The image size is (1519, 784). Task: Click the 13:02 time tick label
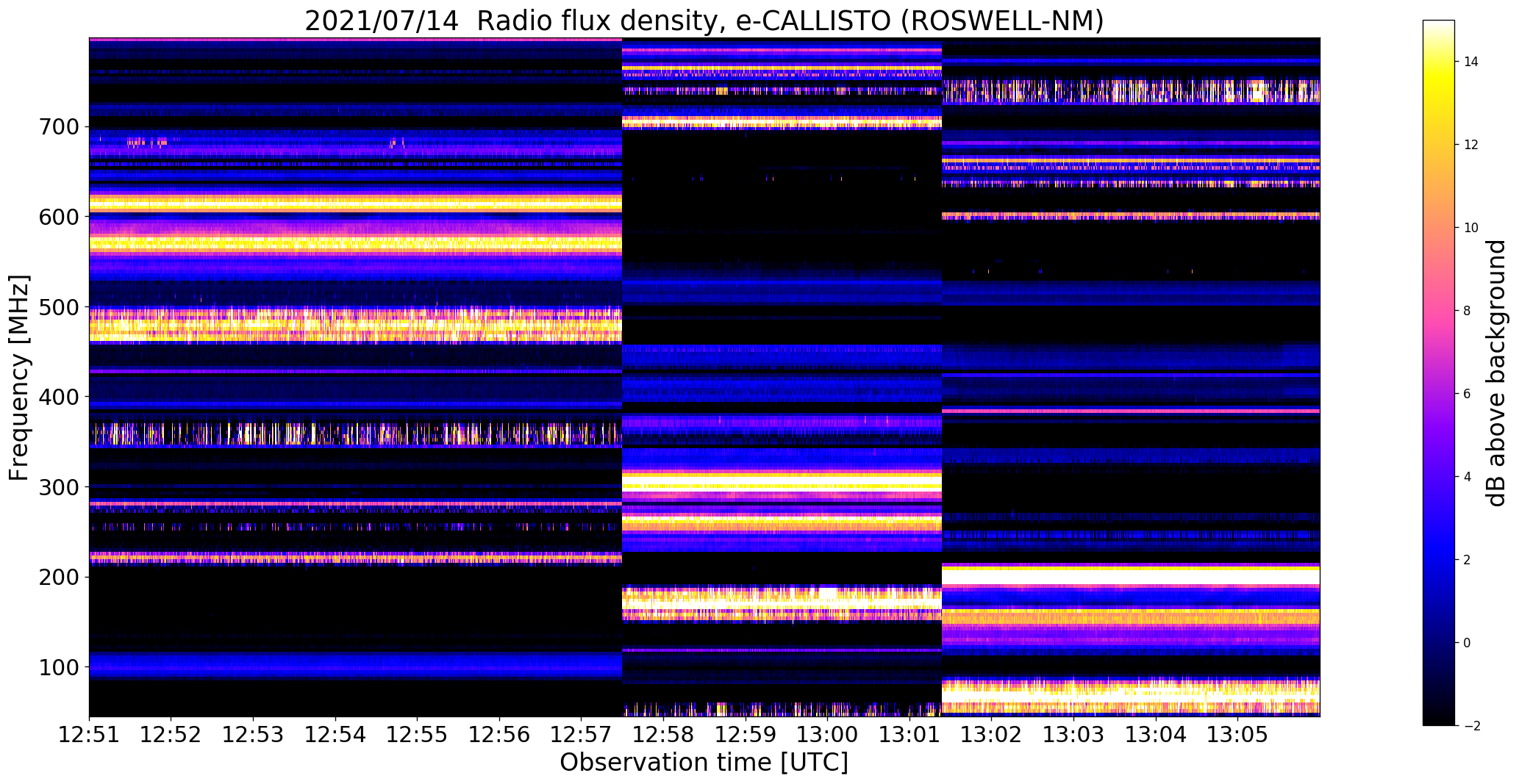pos(992,734)
